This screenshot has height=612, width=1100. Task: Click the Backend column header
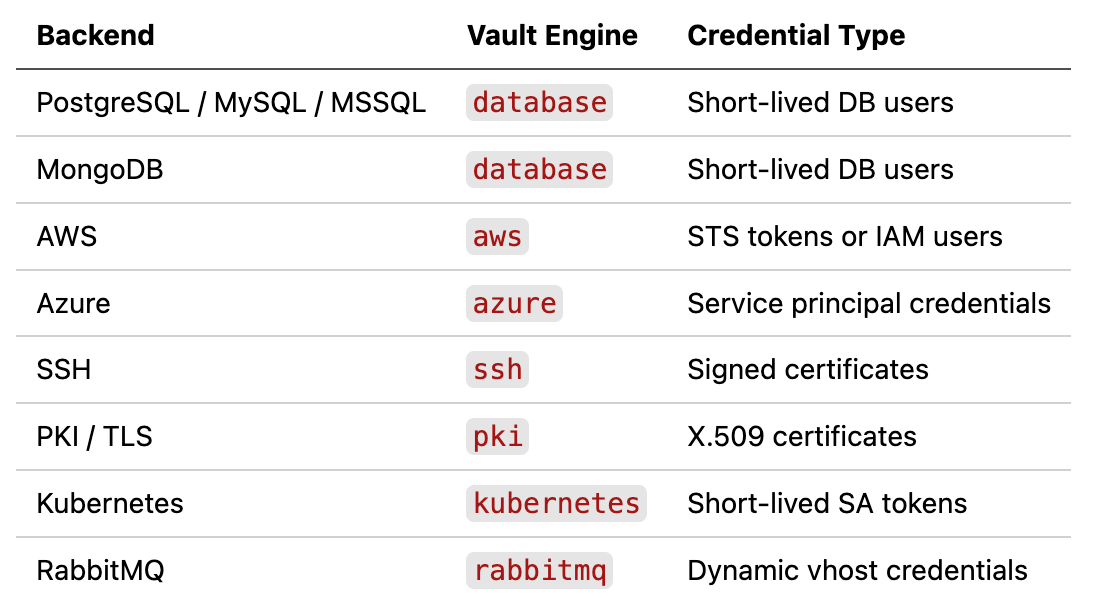95,35
